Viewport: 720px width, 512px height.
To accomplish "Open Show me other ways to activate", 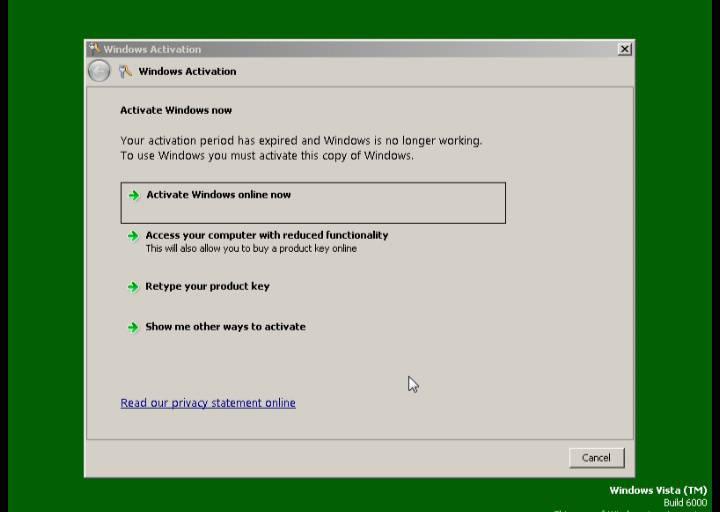I will click(x=225, y=327).
